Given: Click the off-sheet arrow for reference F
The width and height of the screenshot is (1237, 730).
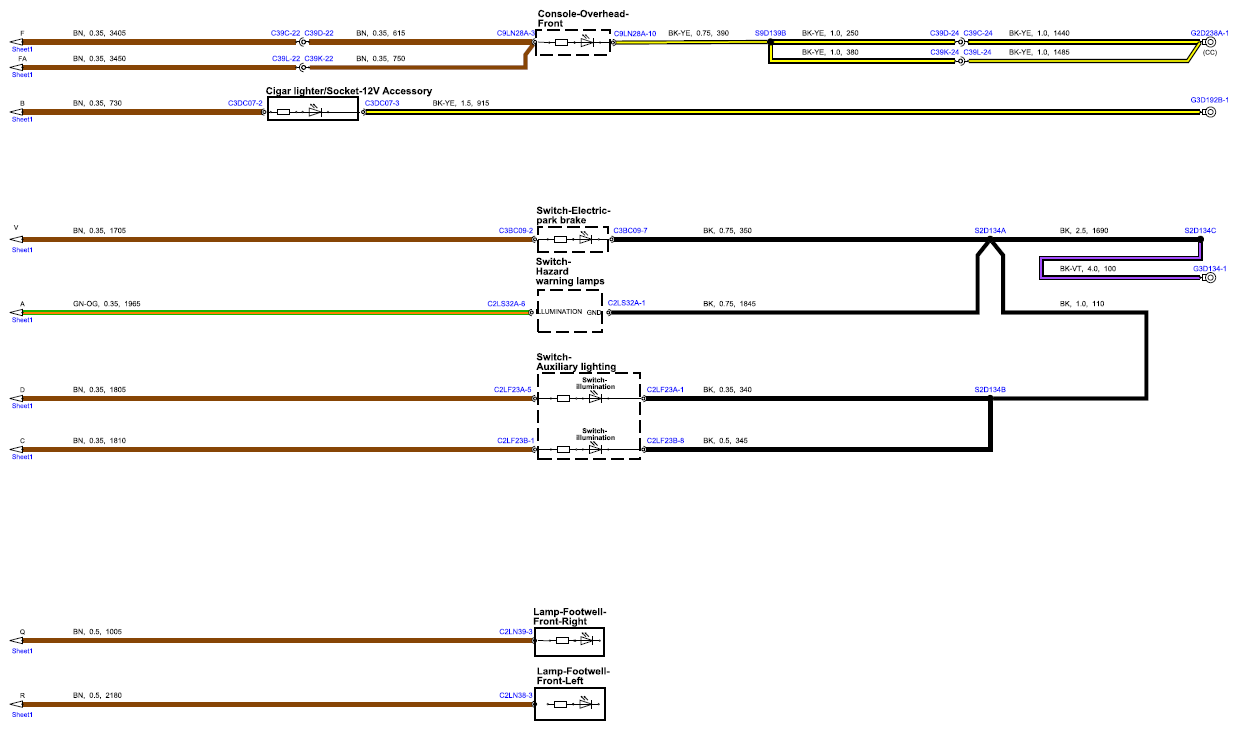Looking at the screenshot, I should pos(17,43).
